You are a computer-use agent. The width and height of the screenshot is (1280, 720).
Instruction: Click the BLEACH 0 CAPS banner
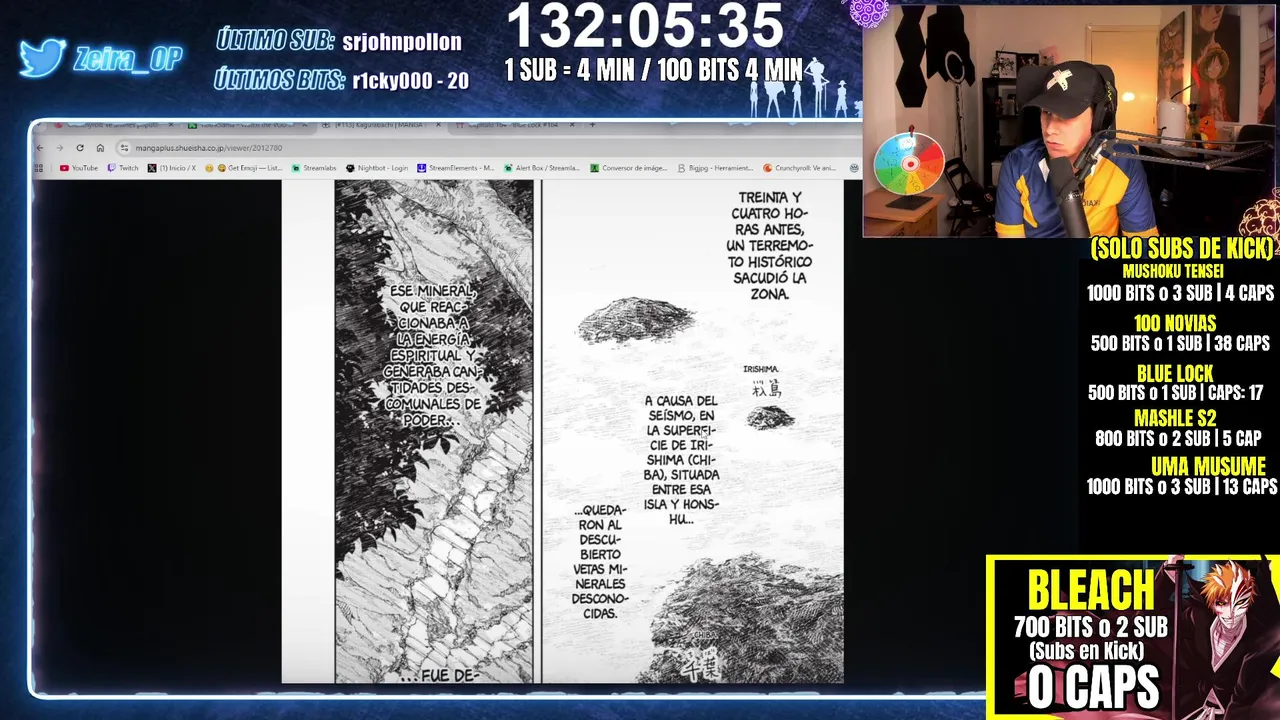(x=1132, y=637)
